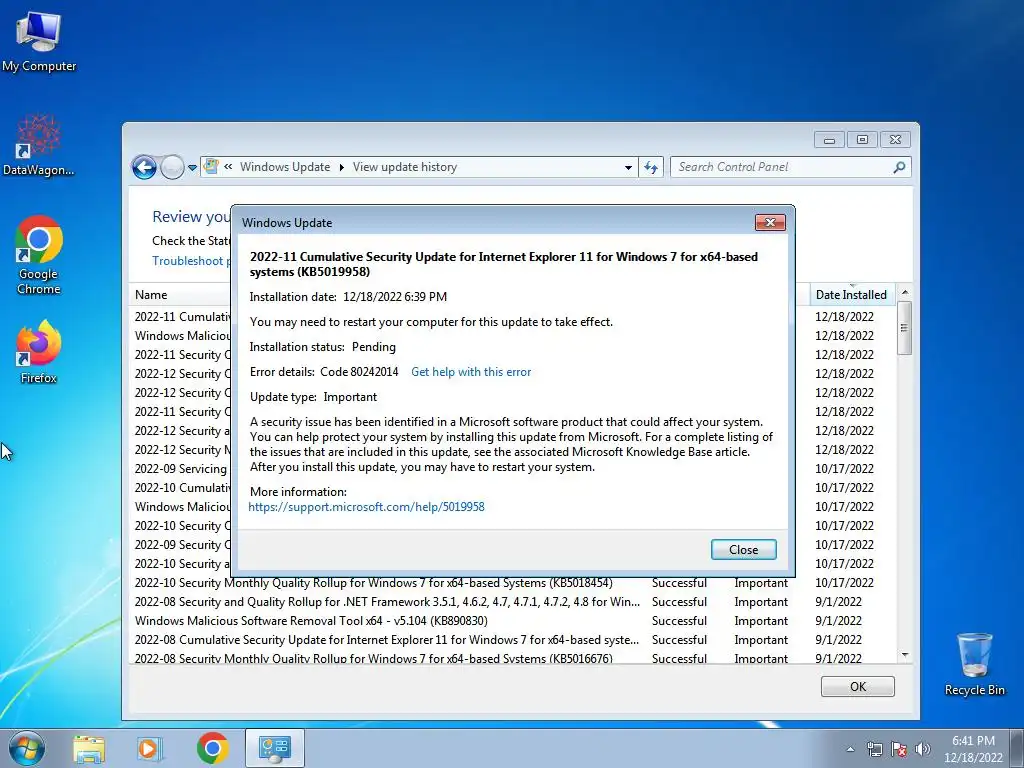Viewport: 1024px width, 768px height.
Task: Maximize the update history window
Action: (x=862, y=140)
